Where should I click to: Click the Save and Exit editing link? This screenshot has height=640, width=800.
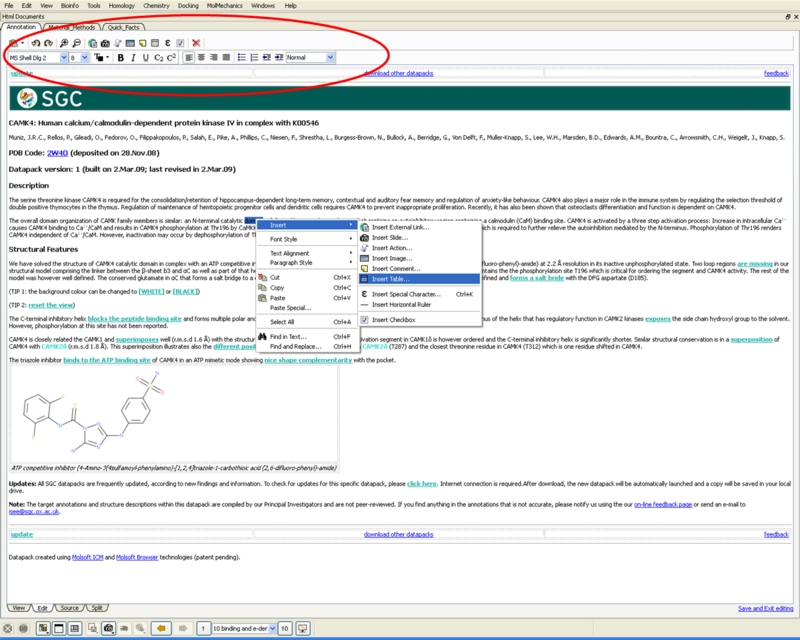[765, 608]
